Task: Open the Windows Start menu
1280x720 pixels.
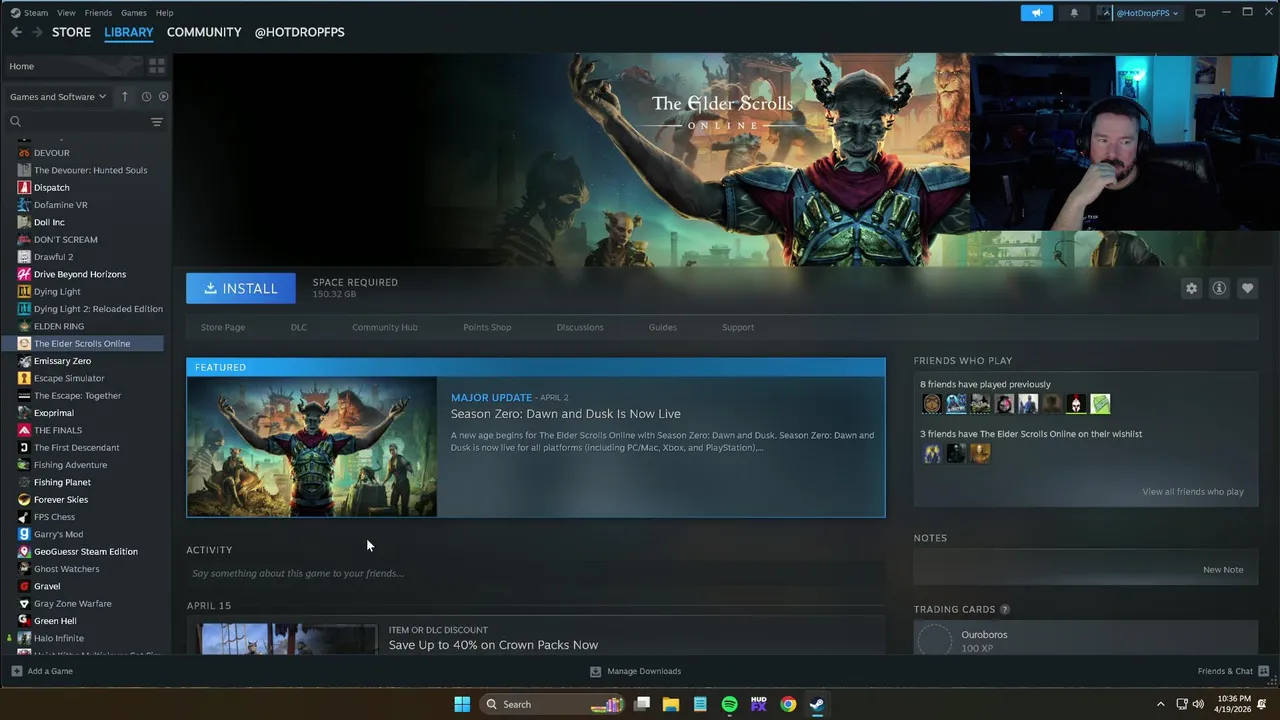Action: (462, 704)
